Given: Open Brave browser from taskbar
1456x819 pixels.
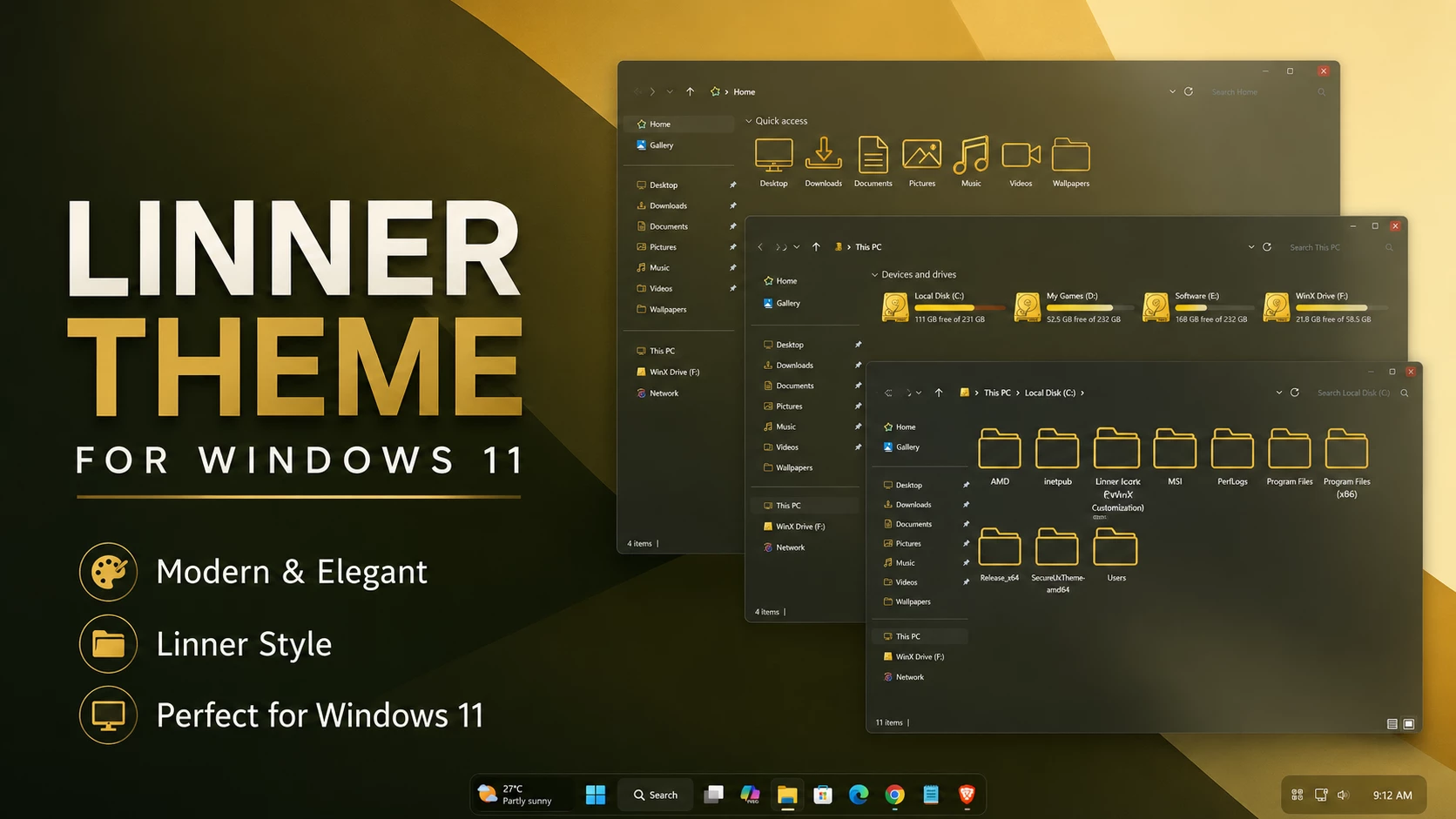Looking at the screenshot, I should click(x=966, y=795).
